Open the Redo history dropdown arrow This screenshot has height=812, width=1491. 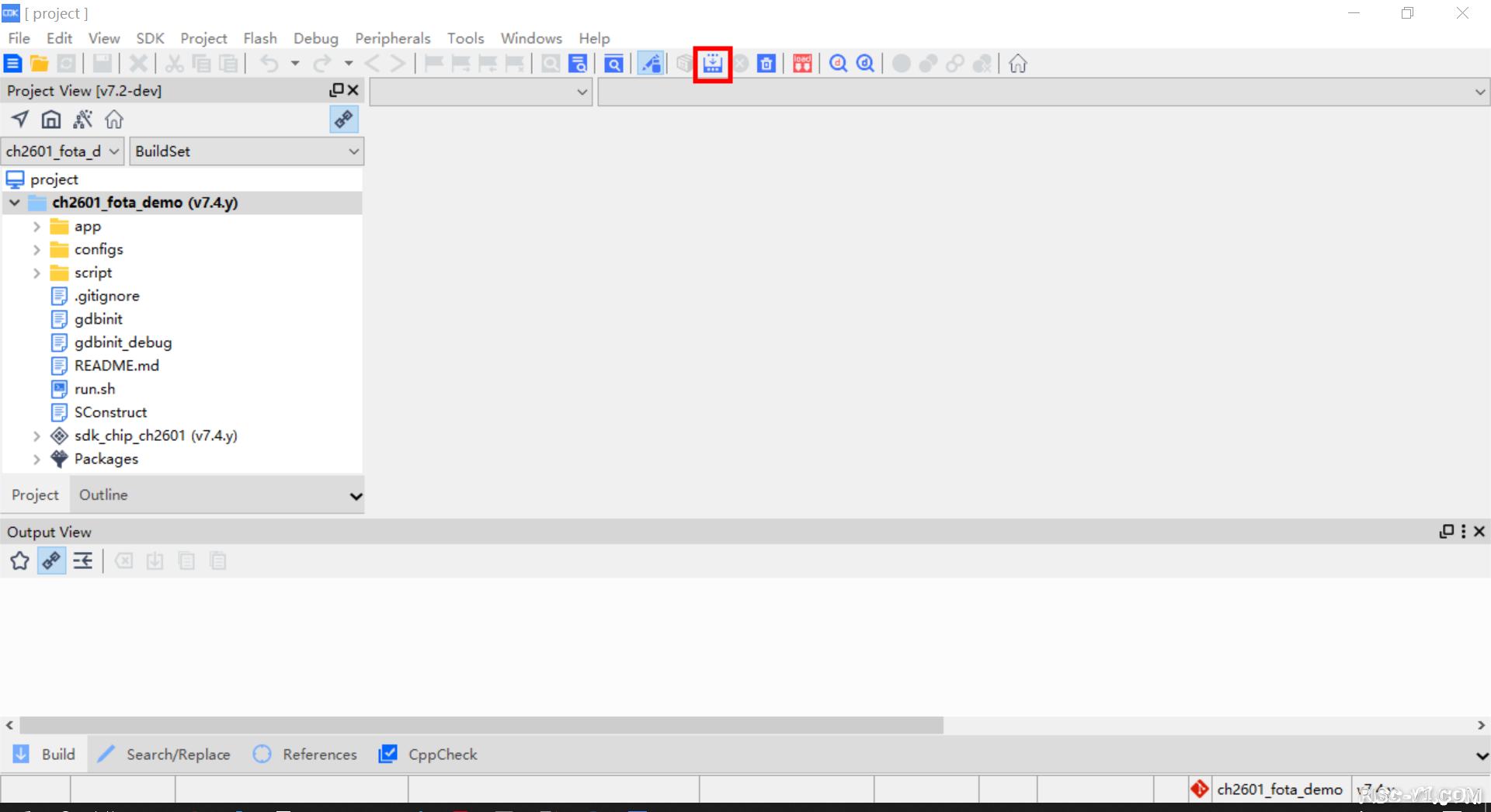(x=349, y=64)
